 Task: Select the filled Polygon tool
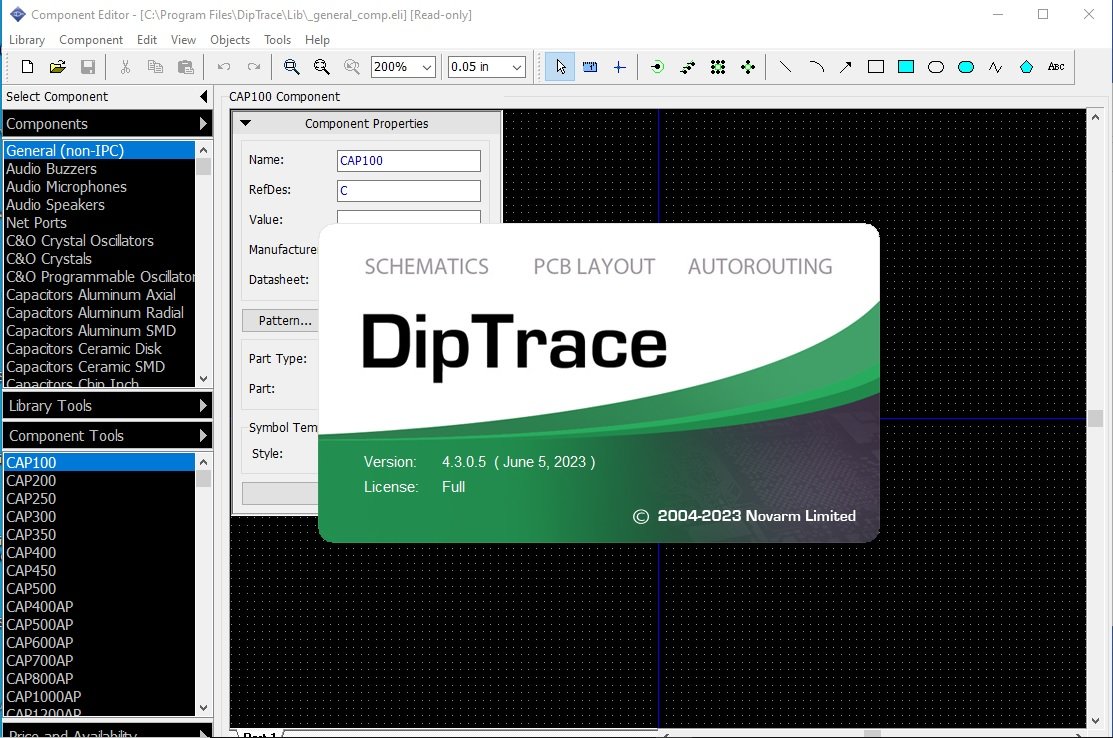click(1026, 67)
